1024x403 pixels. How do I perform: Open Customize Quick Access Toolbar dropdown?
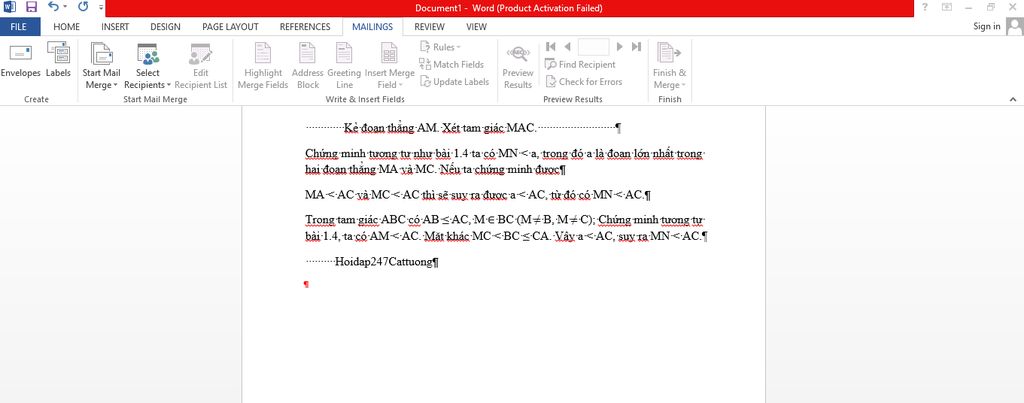(101, 8)
